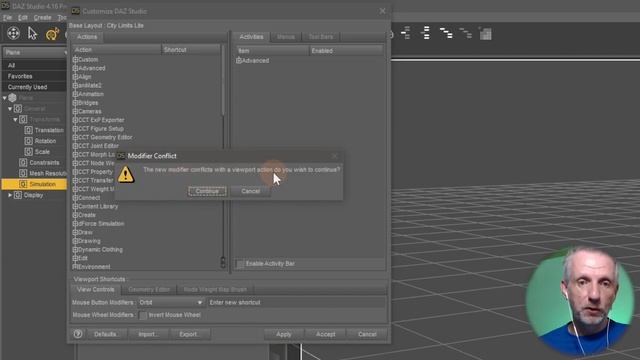Expand the Bridges action category
640x360 pixels.
[x=75, y=103]
